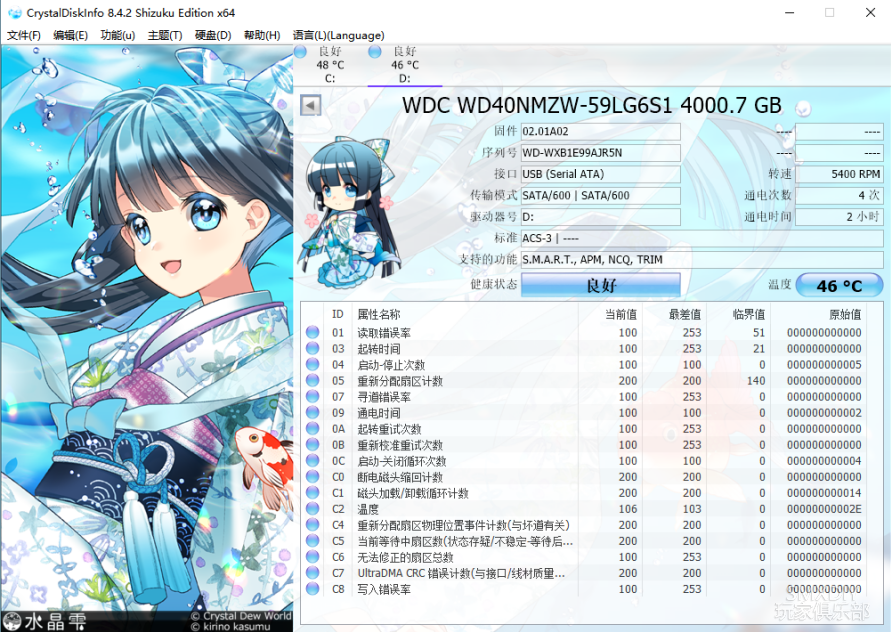Click the 属性名称 column header
This screenshot has width=891, height=632.
click(379, 314)
